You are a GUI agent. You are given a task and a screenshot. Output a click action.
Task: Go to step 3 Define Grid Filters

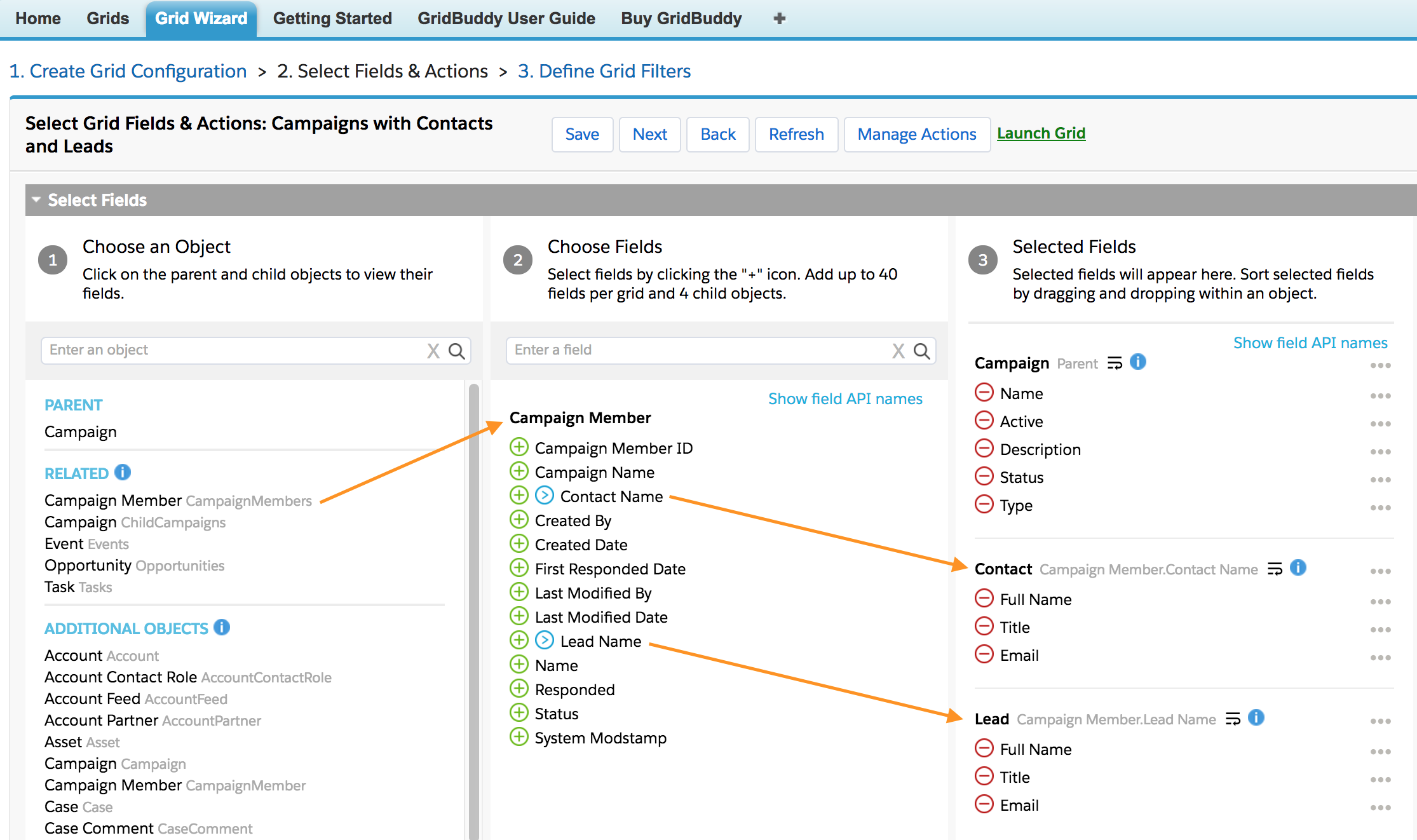point(604,71)
